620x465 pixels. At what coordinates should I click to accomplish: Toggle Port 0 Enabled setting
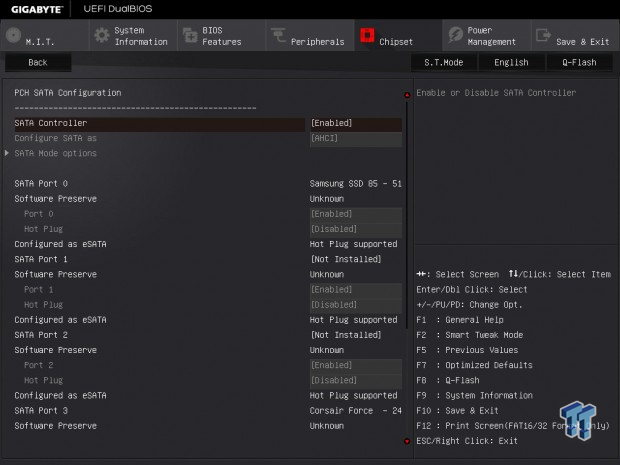(x=356, y=214)
